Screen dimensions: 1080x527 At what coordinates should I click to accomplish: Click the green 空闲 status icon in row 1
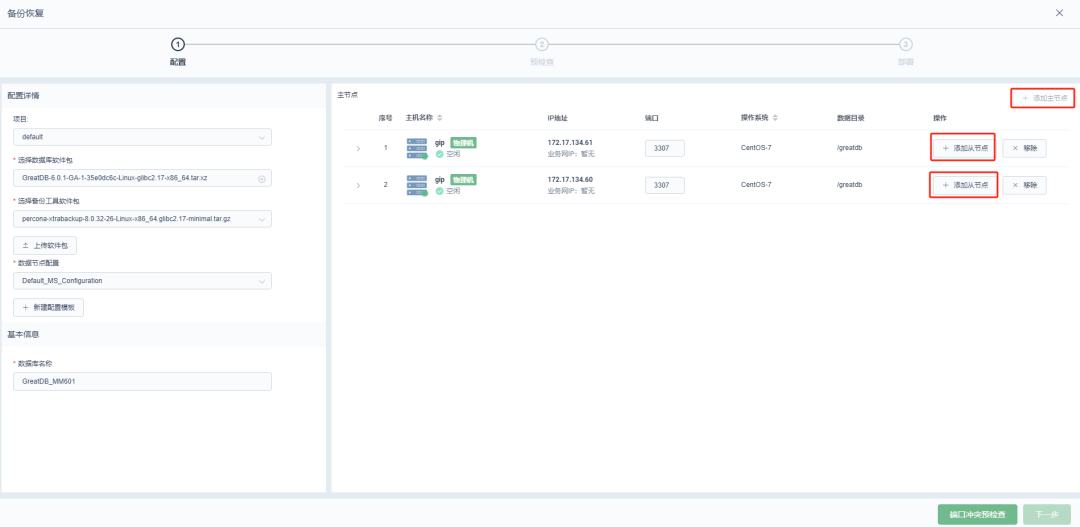pos(439,154)
